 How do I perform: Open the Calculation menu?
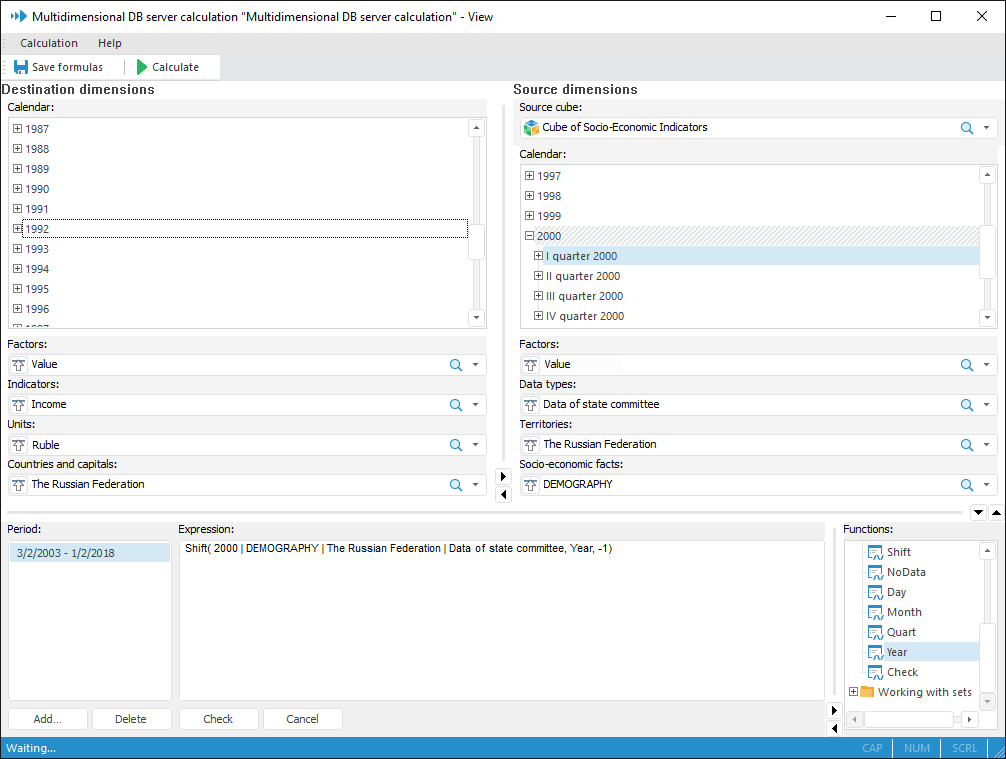point(49,43)
